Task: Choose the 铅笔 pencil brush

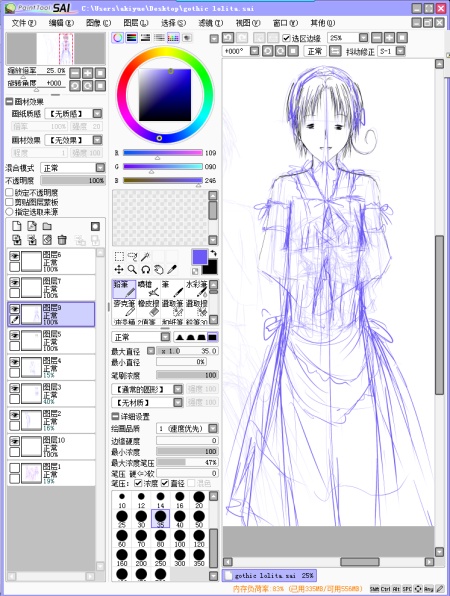Action: pyautogui.click(x=124, y=289)
